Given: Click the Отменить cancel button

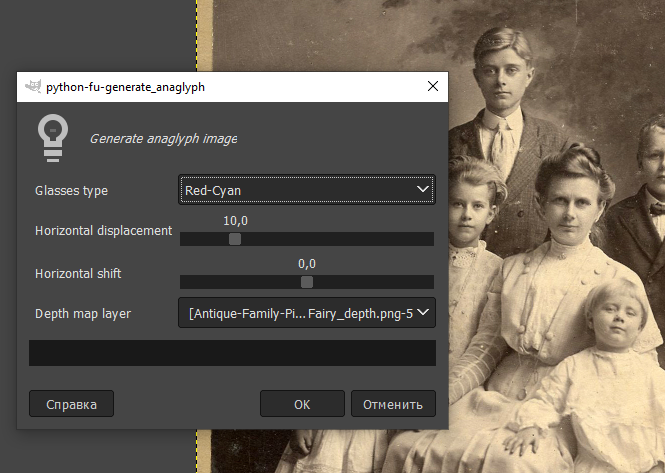Looking at the screenshot, I should point(393,404).
